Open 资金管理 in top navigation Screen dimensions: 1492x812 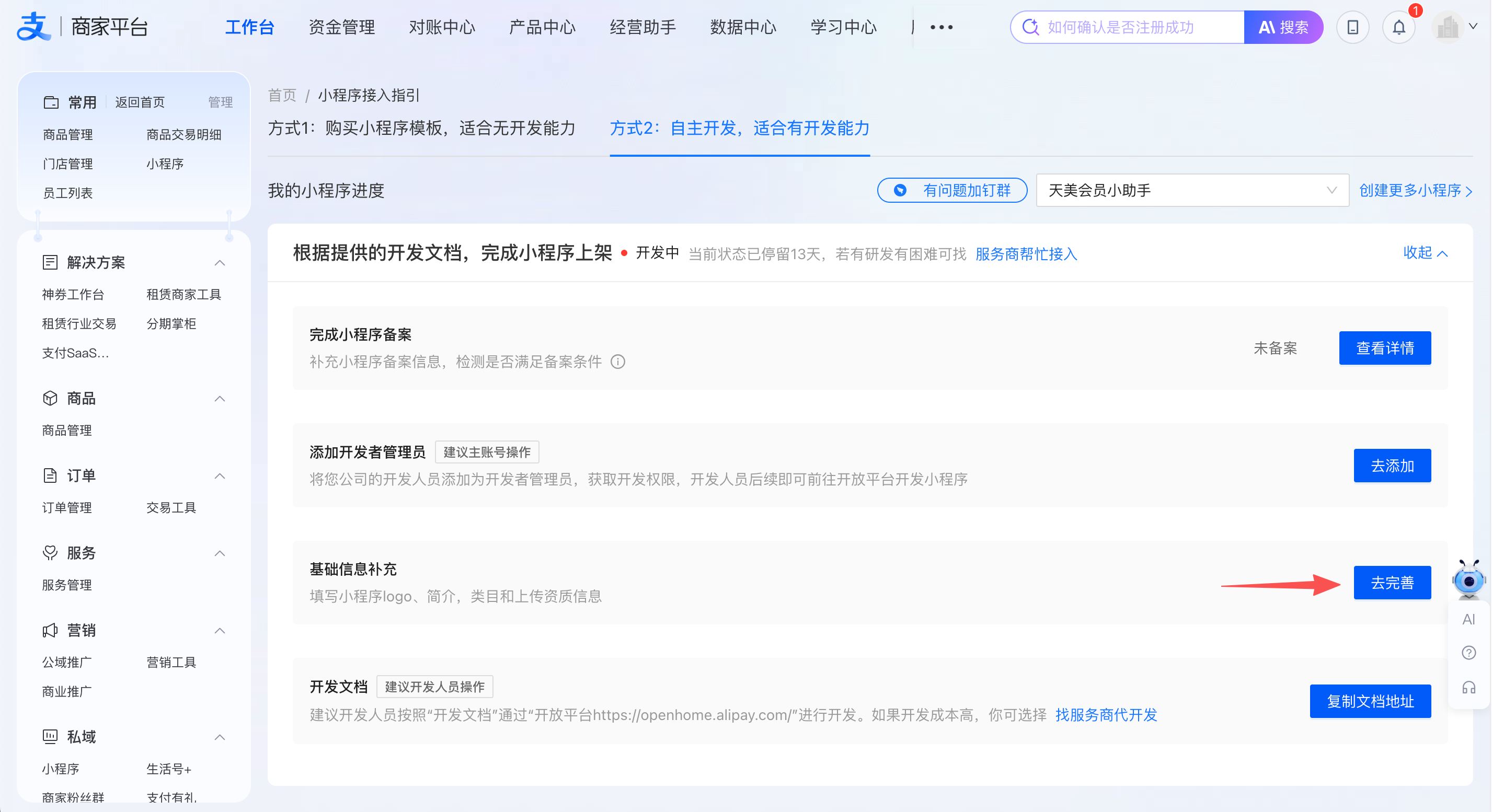click(342, 27)
